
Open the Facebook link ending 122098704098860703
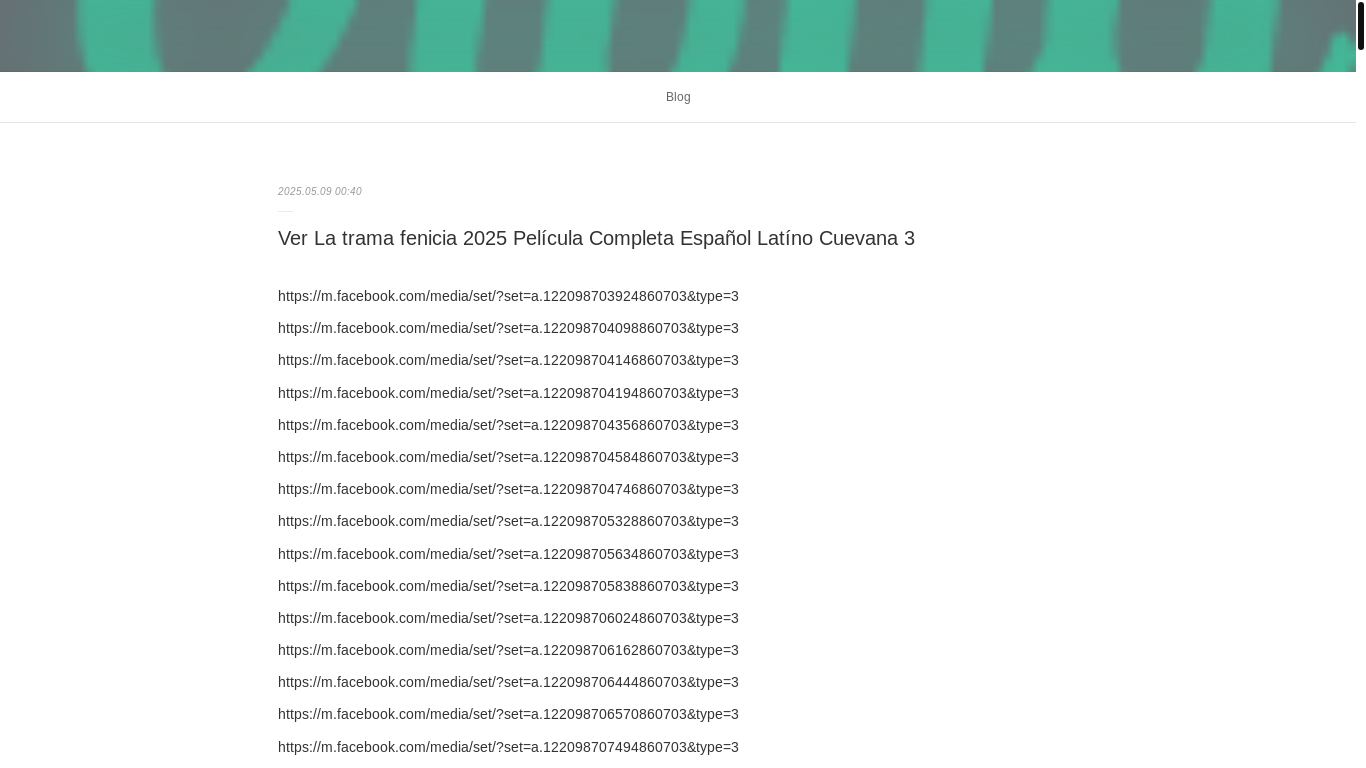(508, 328)
